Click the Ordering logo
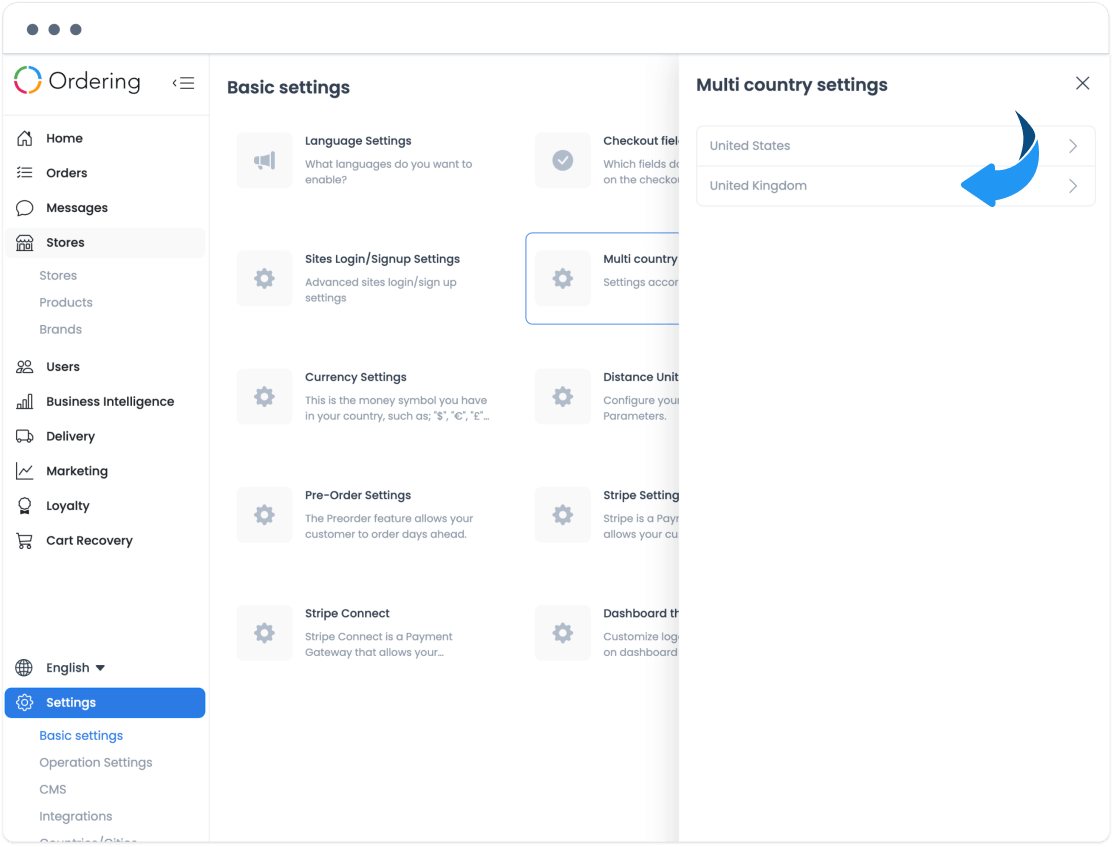This screenshot has width=1113, height=847. coord(77,80)
